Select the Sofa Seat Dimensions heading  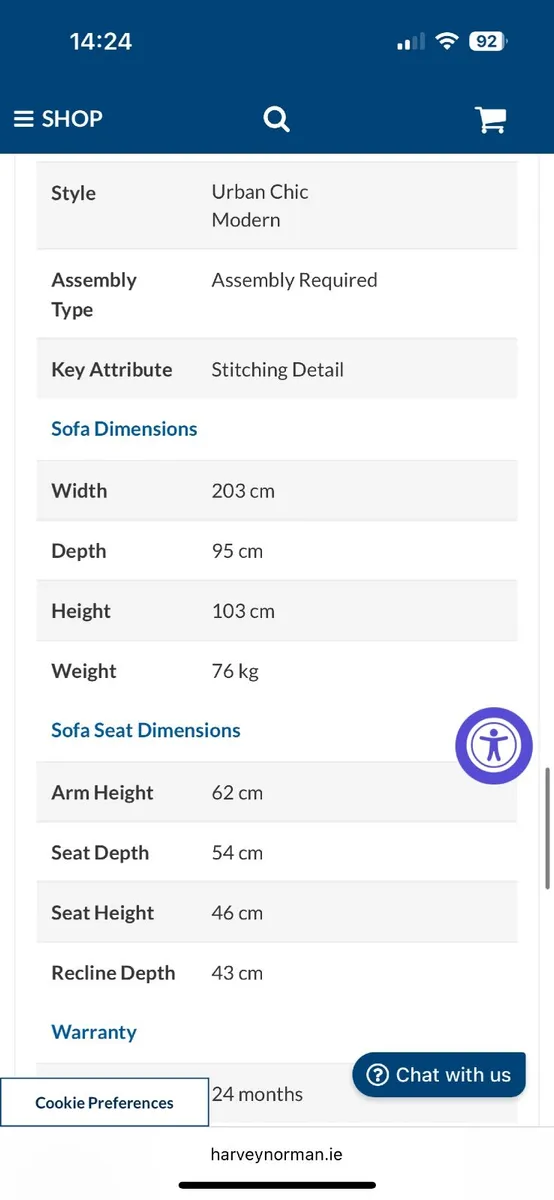146,731
